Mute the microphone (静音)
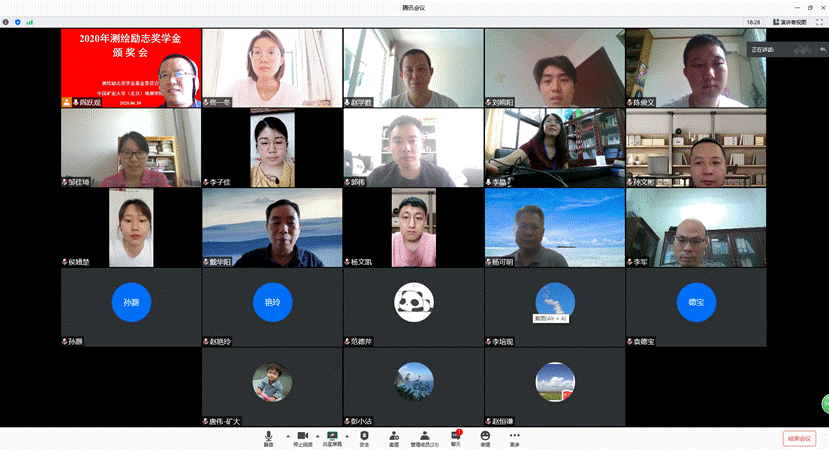829x449 pixels. pyautogui.click(x=268, y=436)
